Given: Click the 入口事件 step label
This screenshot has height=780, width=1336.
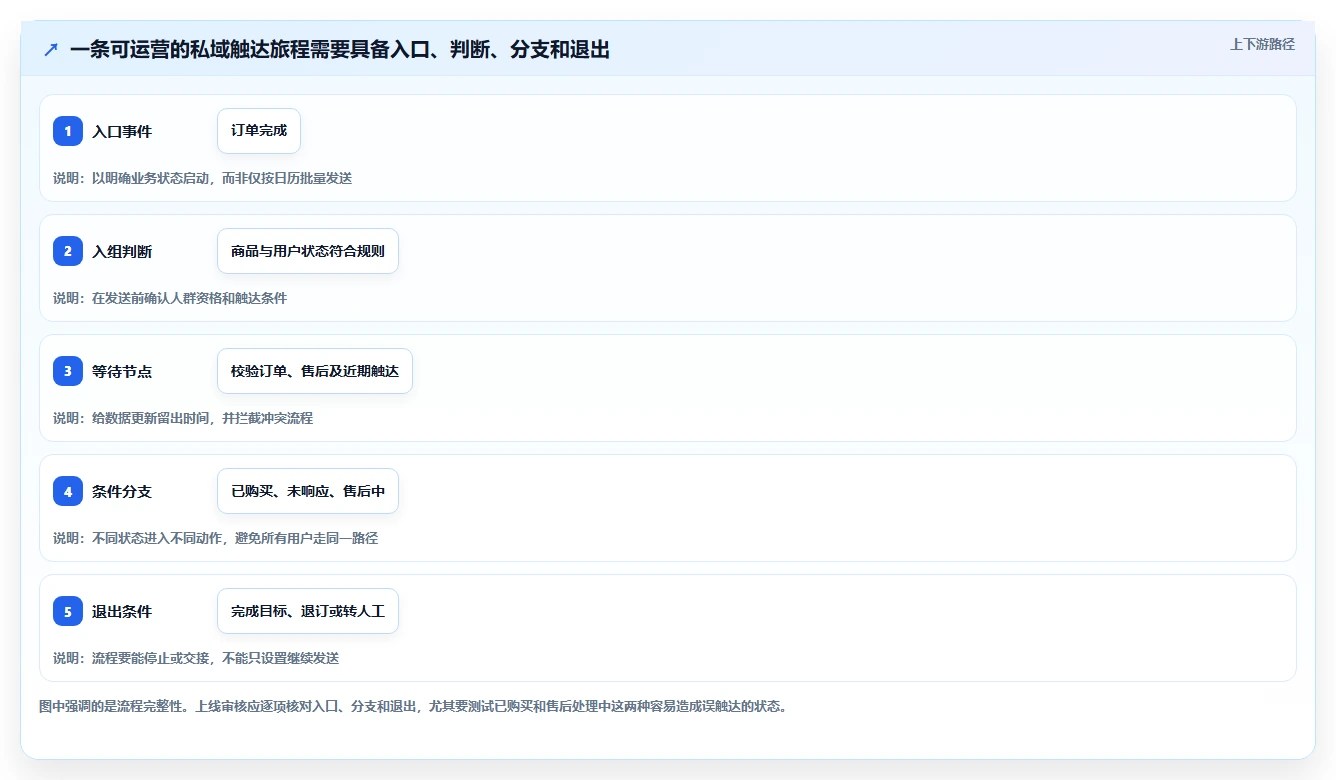Looking at the screenshot, I should [122, 132].
